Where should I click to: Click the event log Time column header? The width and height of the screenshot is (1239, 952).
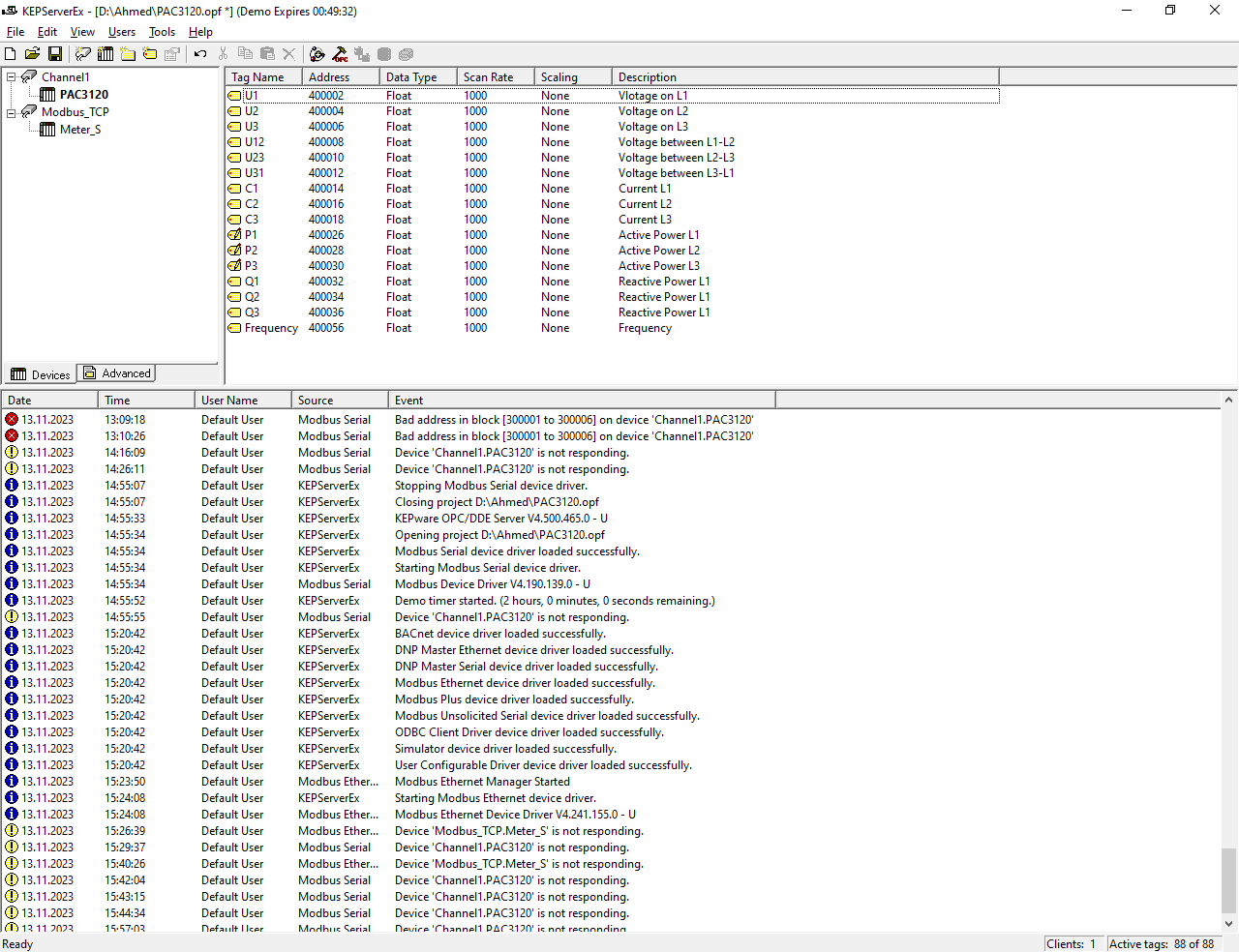[x=146, y=401]
